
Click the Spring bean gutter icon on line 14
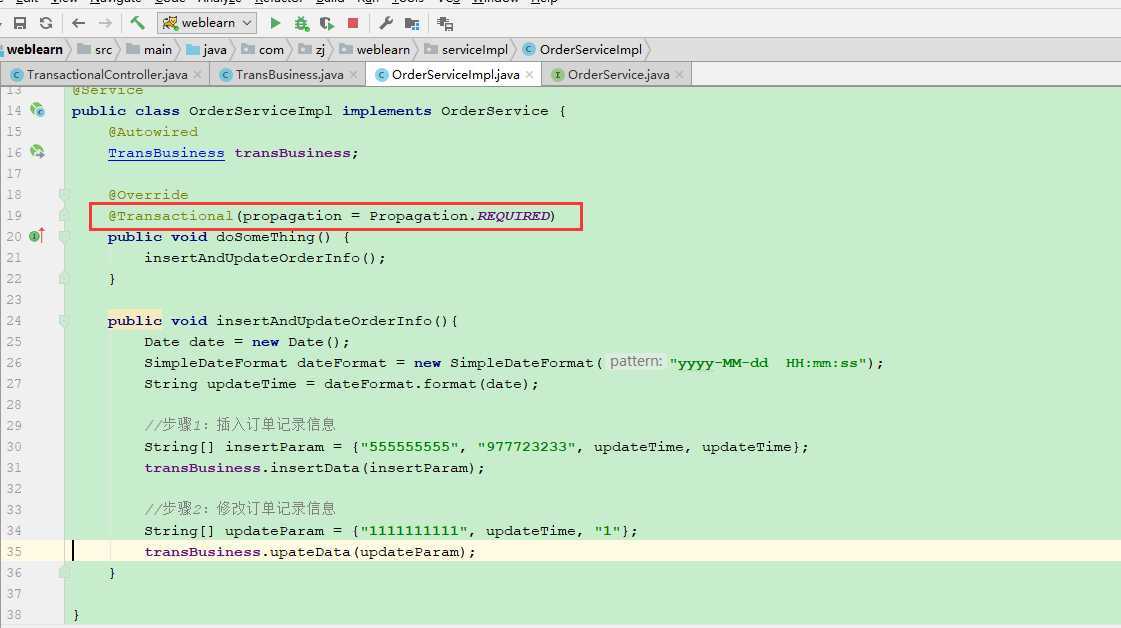coord(37,110)
